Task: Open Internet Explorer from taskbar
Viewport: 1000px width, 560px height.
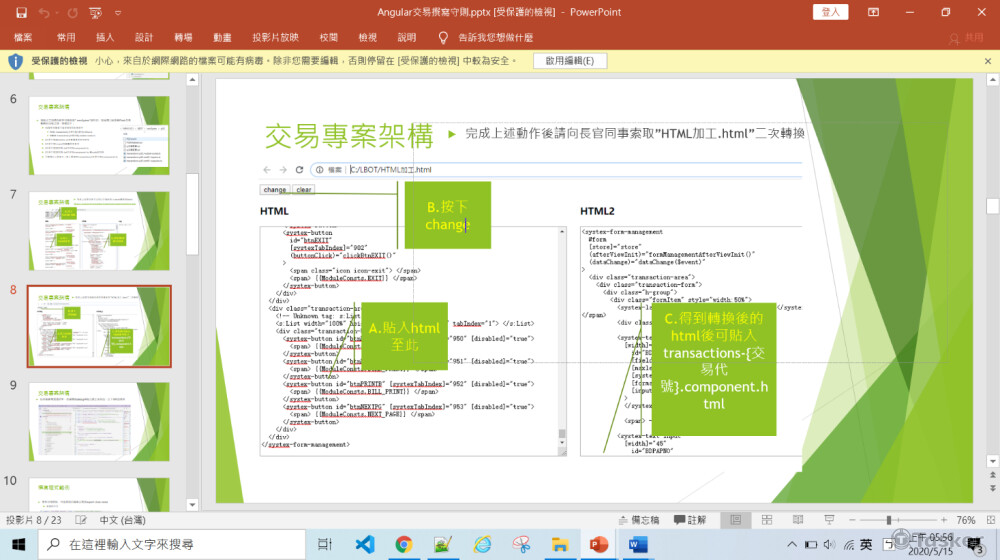Action: [x=482, y=544]
